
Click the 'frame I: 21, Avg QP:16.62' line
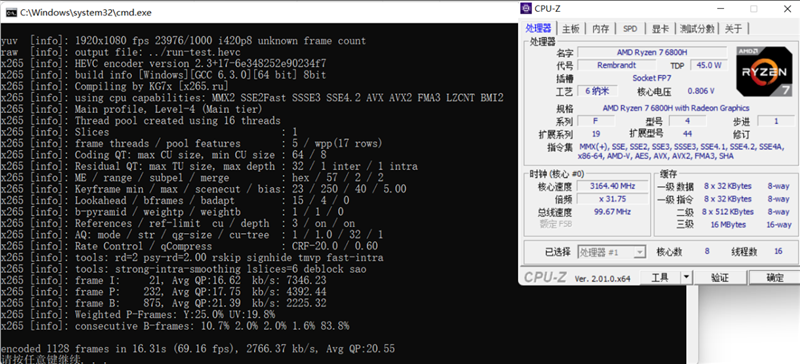[163, 281]
